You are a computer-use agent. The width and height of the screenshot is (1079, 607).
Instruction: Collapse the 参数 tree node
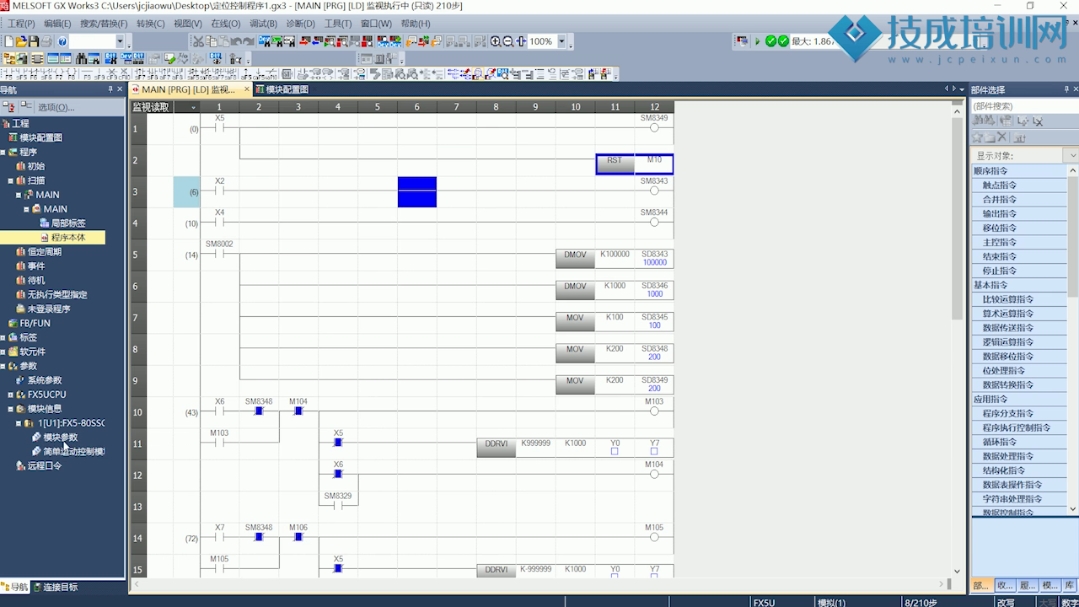point(3,366)
